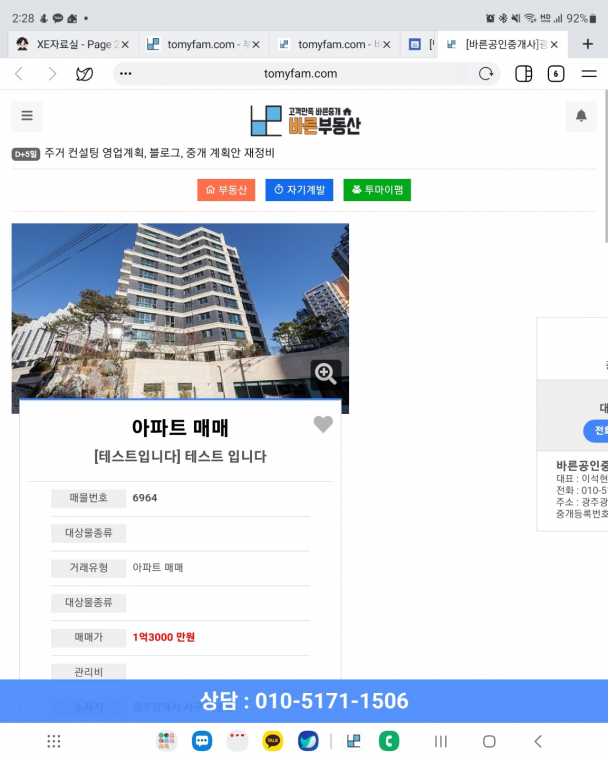Select listing number 6964
608x760 pixels.
click(145, 498)
